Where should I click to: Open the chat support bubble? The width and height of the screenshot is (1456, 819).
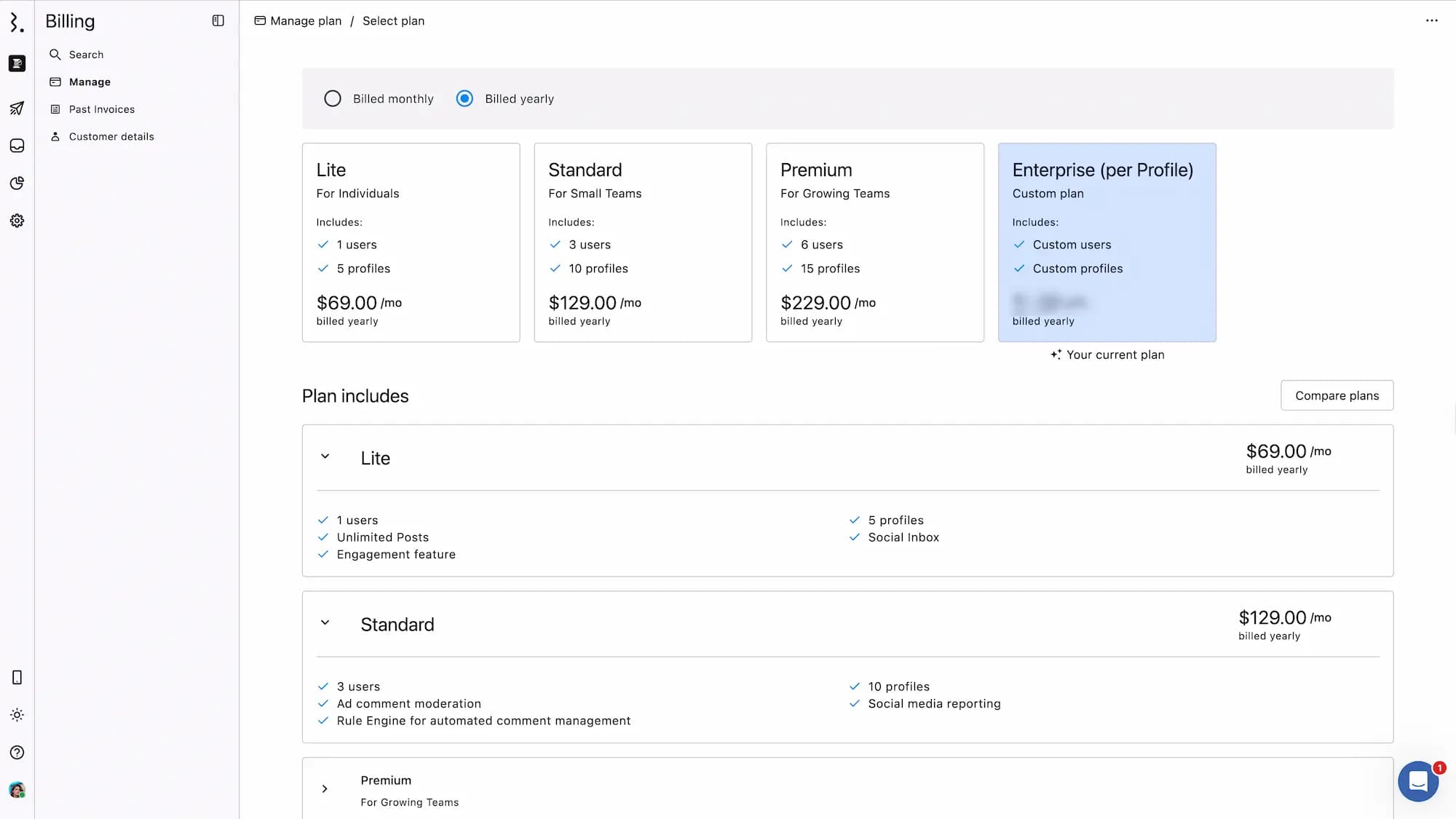[1417, 781]
